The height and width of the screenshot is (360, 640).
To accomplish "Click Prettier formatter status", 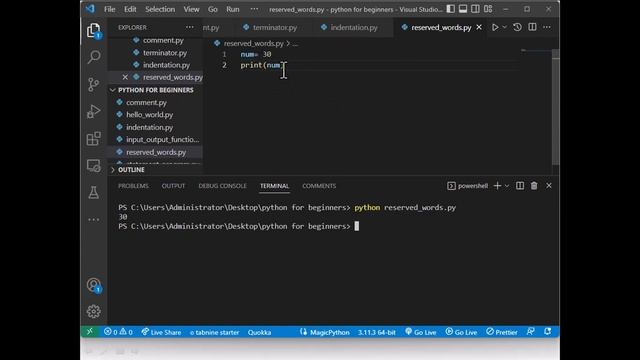I will pyautogui.click(x=502, y=332).
